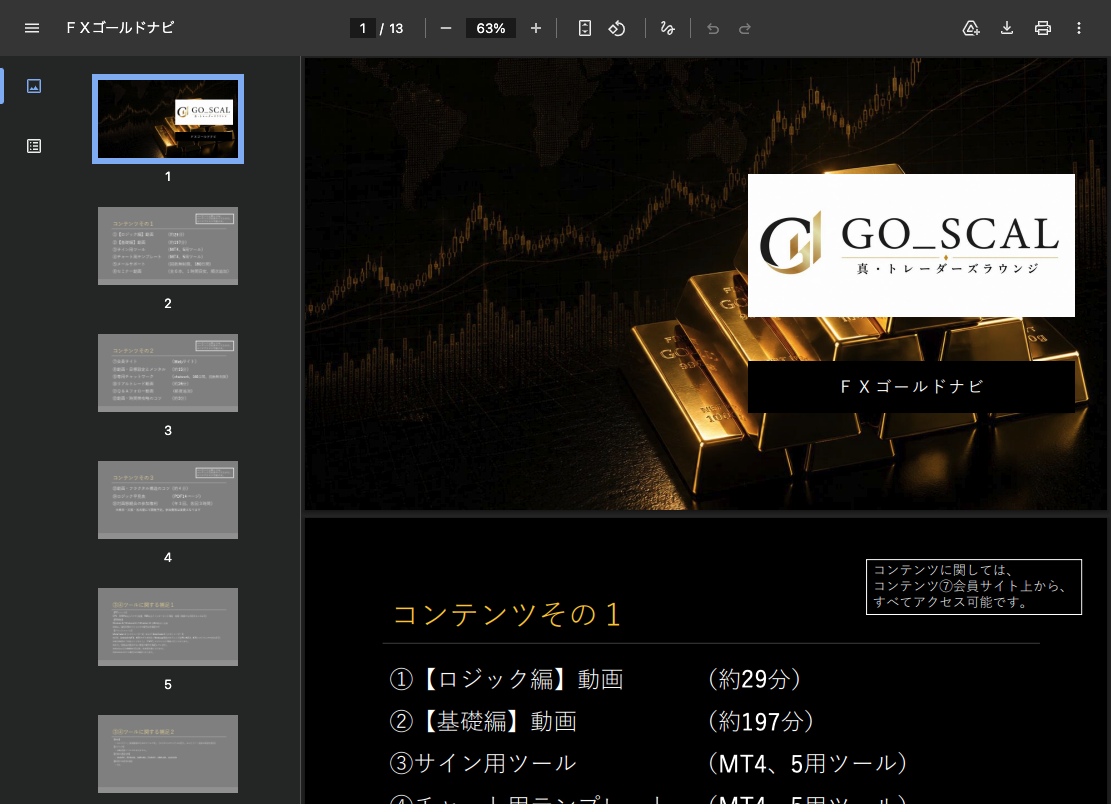
Task: Print the document
Action: pos(1043,28)
